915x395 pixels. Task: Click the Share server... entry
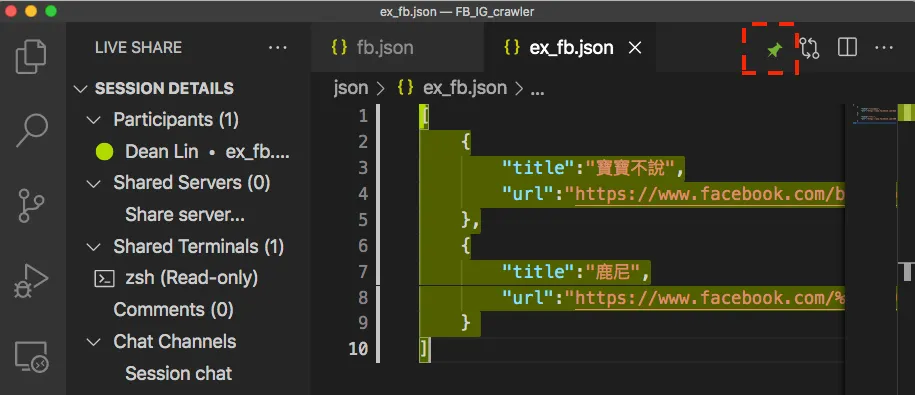tap(185, 215)
